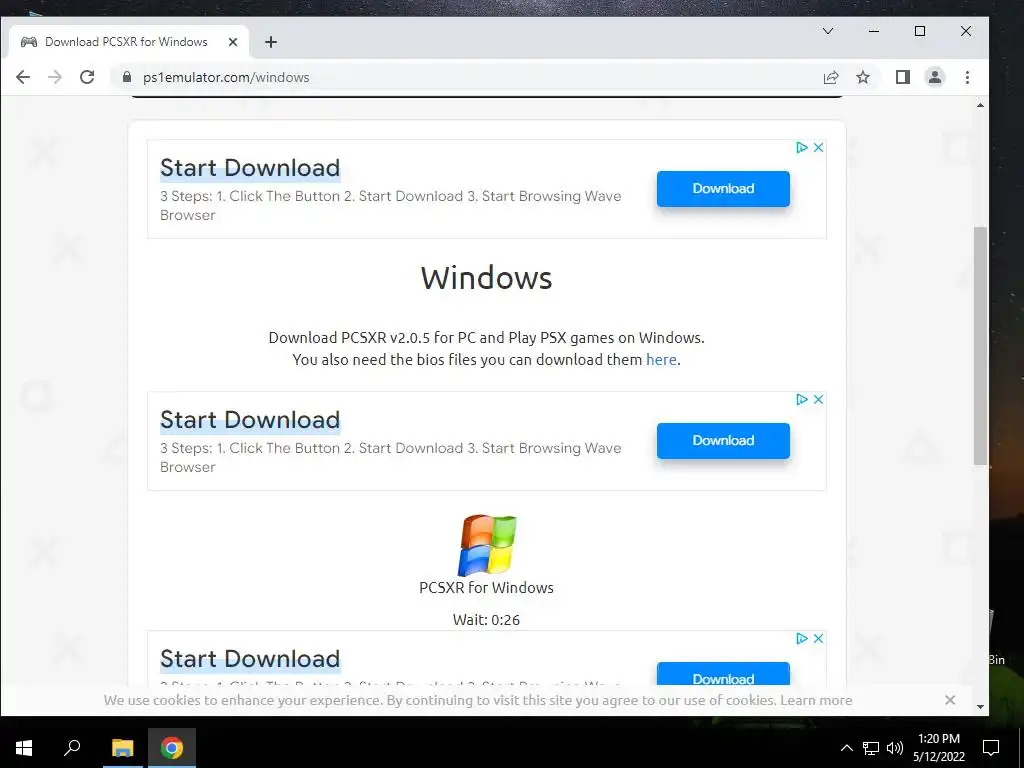Image resolution: width=1024 pixels, height=768 pixels.
Task: Open AdChoices icon on top ad
Action: tap(802, 148)
